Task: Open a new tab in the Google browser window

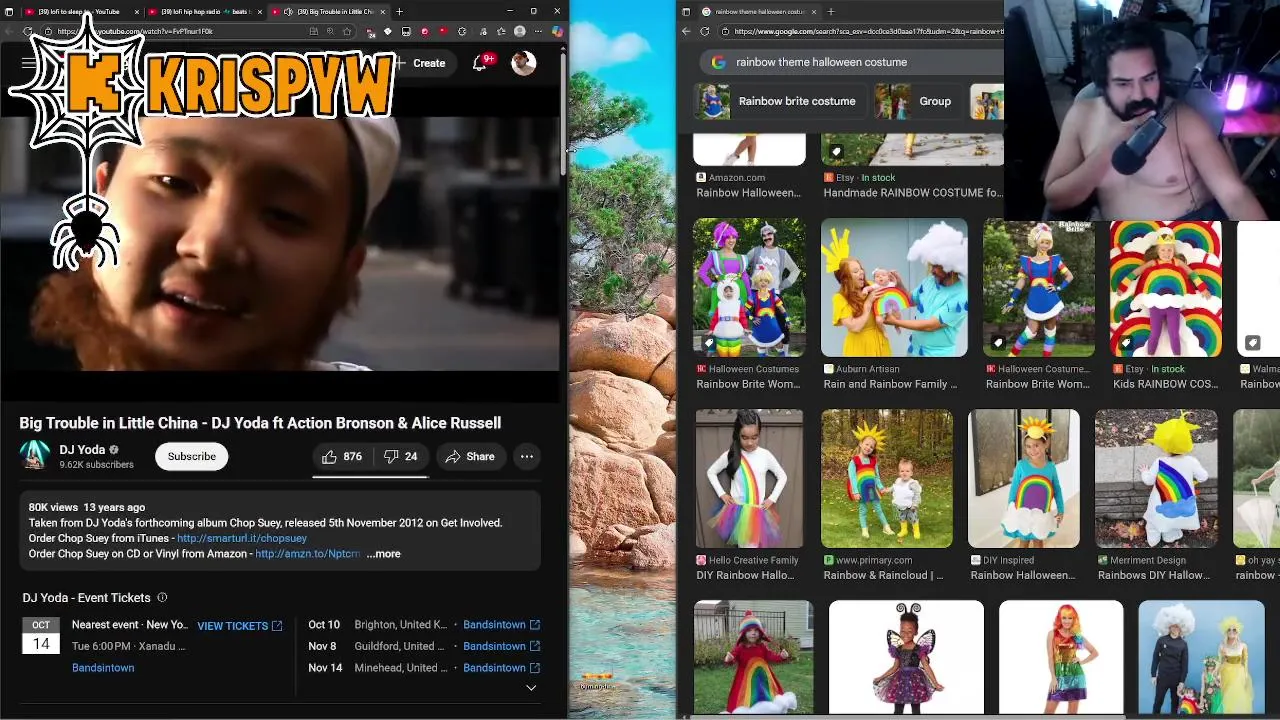Action: 831,11
